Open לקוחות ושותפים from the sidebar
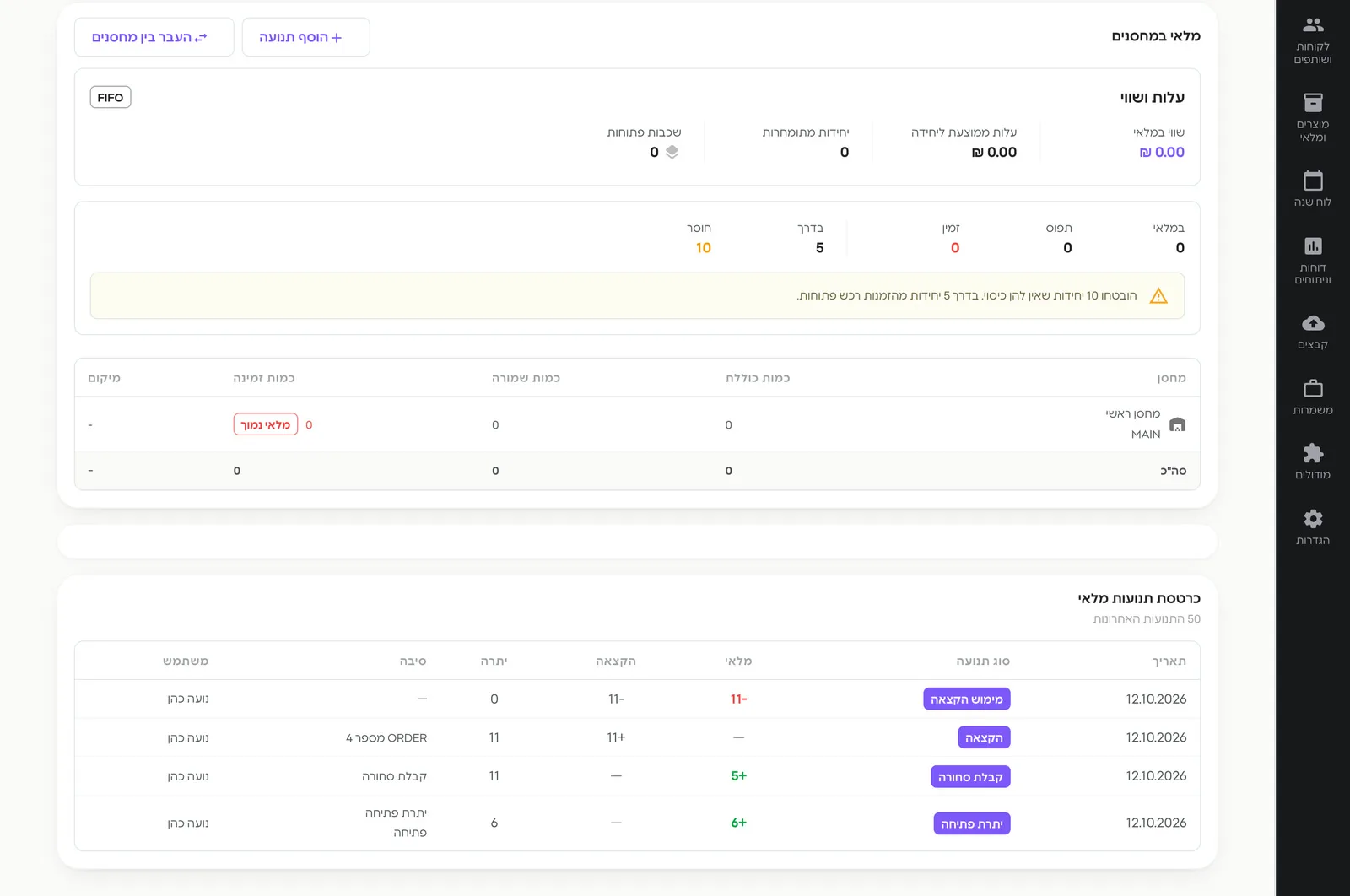 tap(1313, 40)
